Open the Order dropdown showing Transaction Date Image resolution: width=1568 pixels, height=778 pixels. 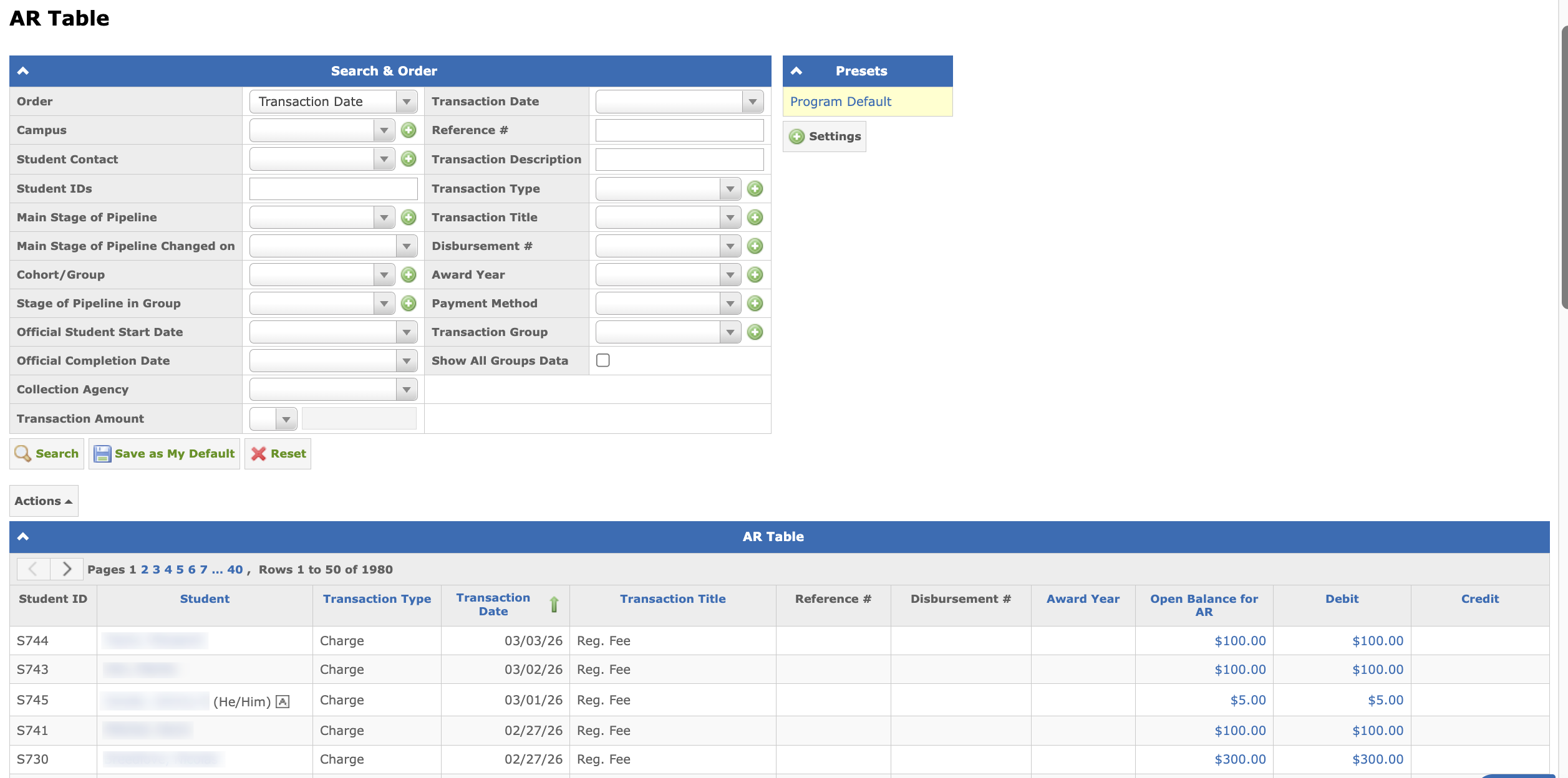333,102
